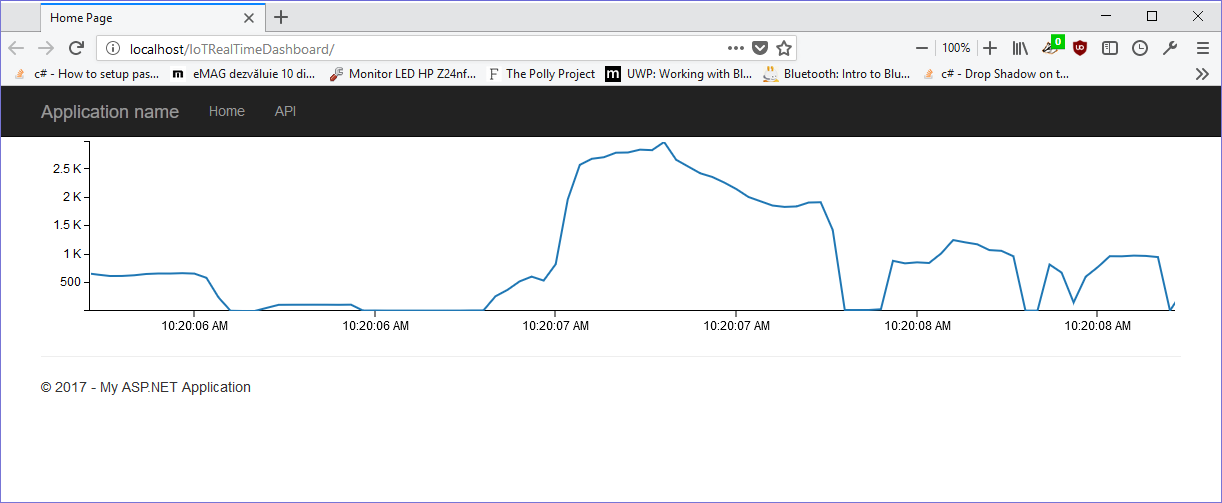
Task: Zoom in with the plus button
Action: [x=990, y=48]
